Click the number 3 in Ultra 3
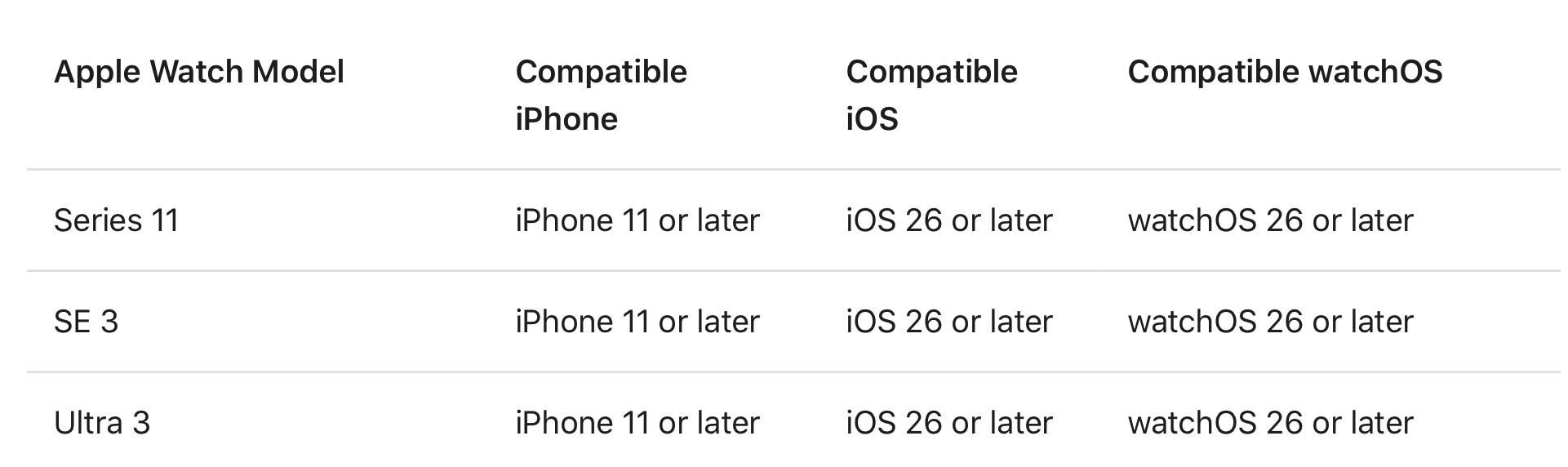1568x467 pixels. [x=141, y=423]
